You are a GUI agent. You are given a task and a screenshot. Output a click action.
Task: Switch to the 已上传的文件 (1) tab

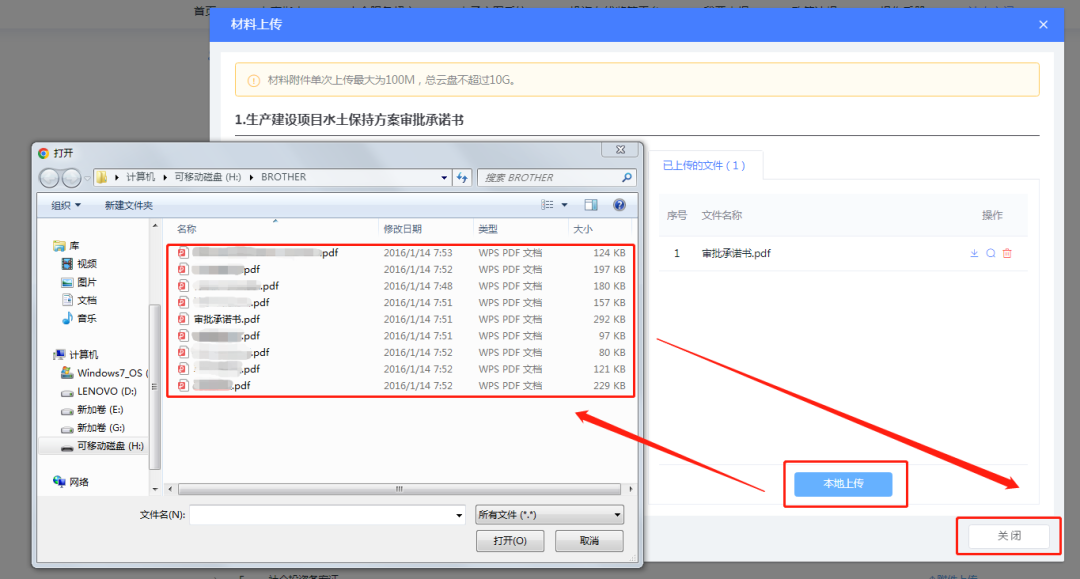pyautogui.click(x=703, y=165)
